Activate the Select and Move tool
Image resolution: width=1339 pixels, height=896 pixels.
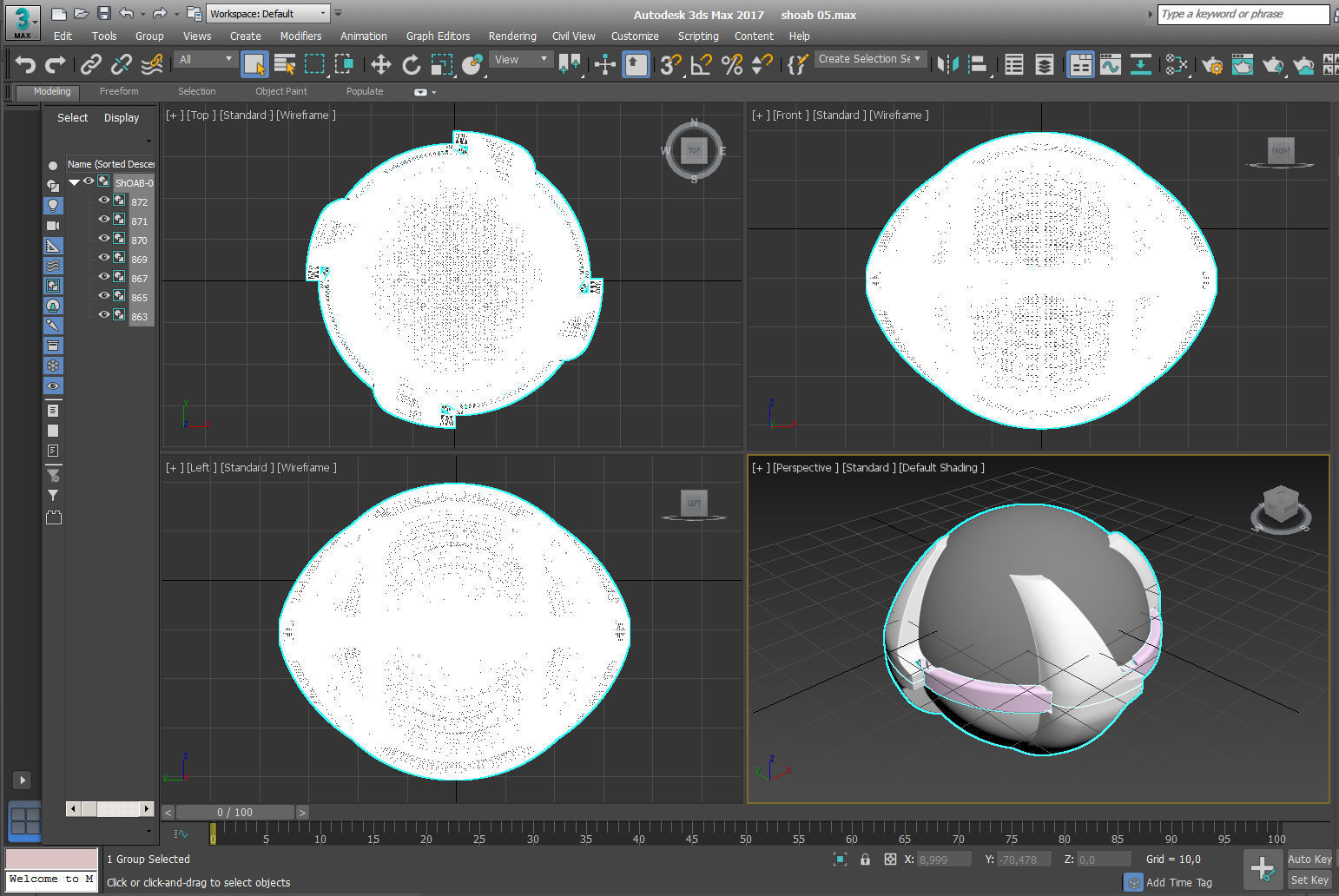pos(380,64)
